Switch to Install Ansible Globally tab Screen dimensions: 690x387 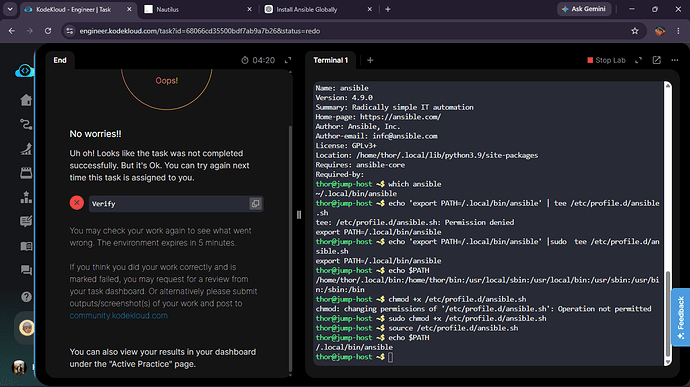coord(319,9)
